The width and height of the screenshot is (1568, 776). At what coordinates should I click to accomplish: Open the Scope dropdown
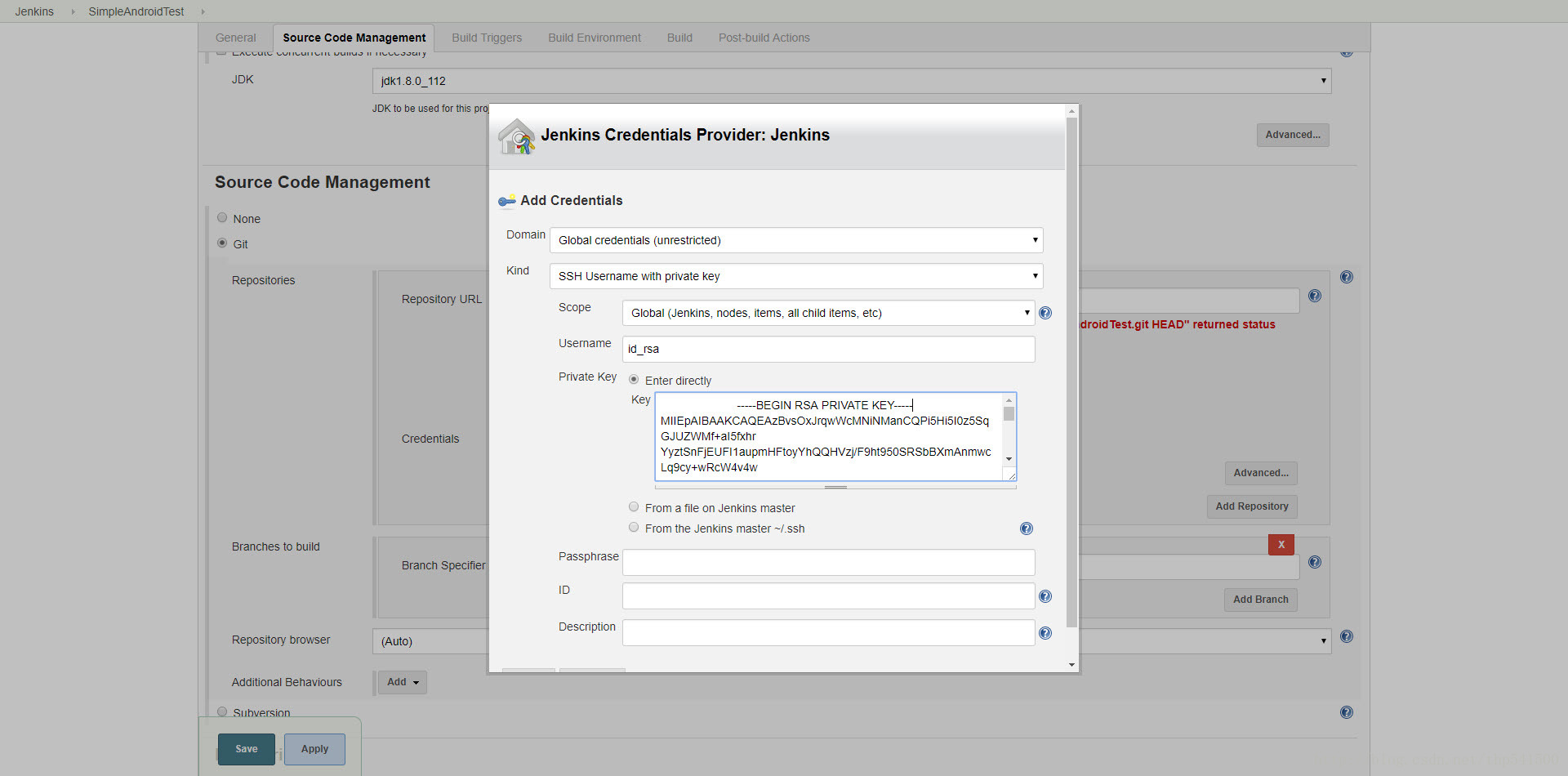(x=829, y=313)
